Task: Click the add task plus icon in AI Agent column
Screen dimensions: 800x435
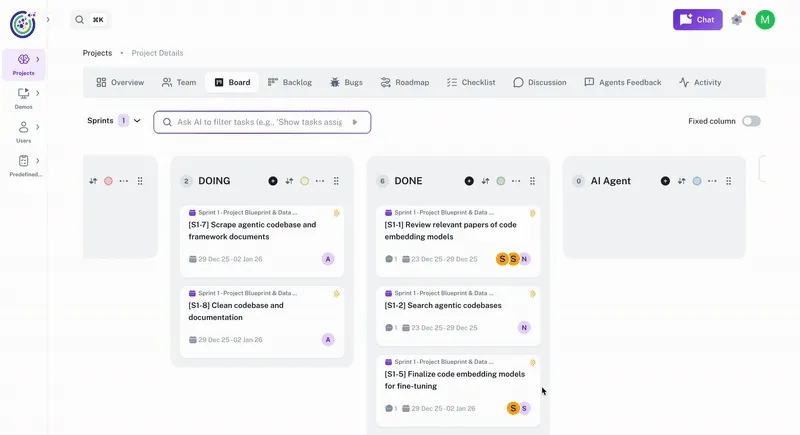Action: pos(665,181)
